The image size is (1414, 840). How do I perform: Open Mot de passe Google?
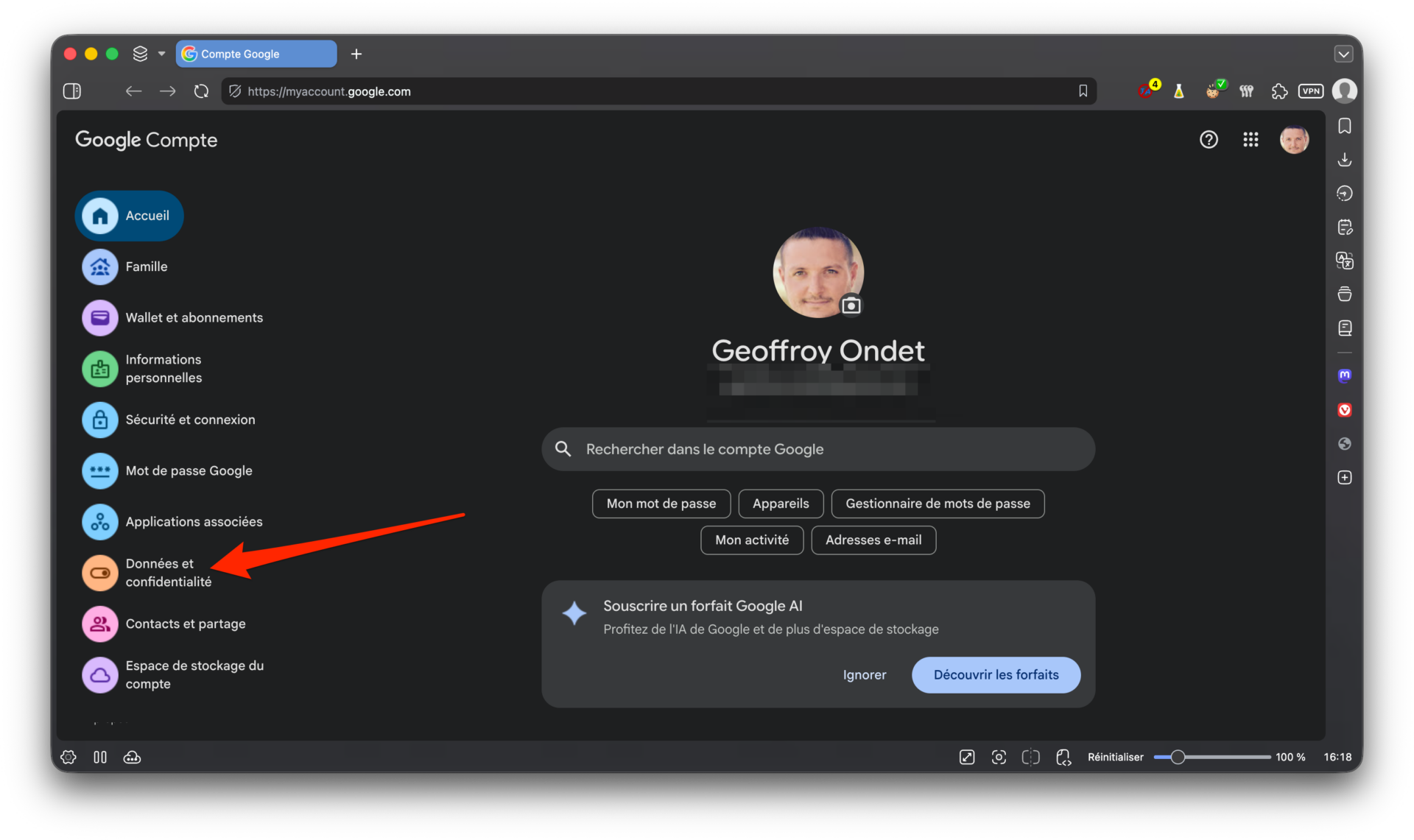167,470
